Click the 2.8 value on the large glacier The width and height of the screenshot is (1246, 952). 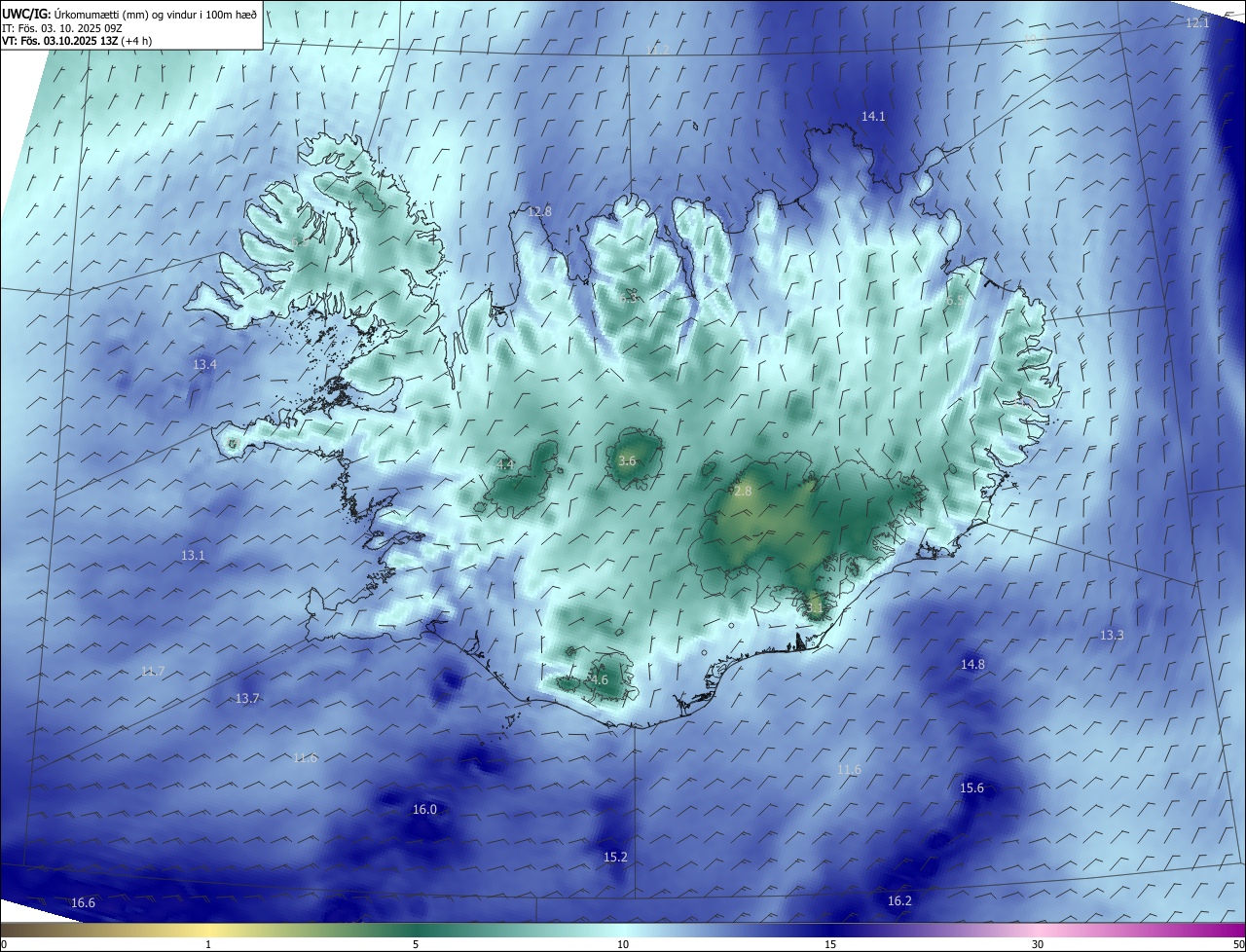tap(743, 492)
